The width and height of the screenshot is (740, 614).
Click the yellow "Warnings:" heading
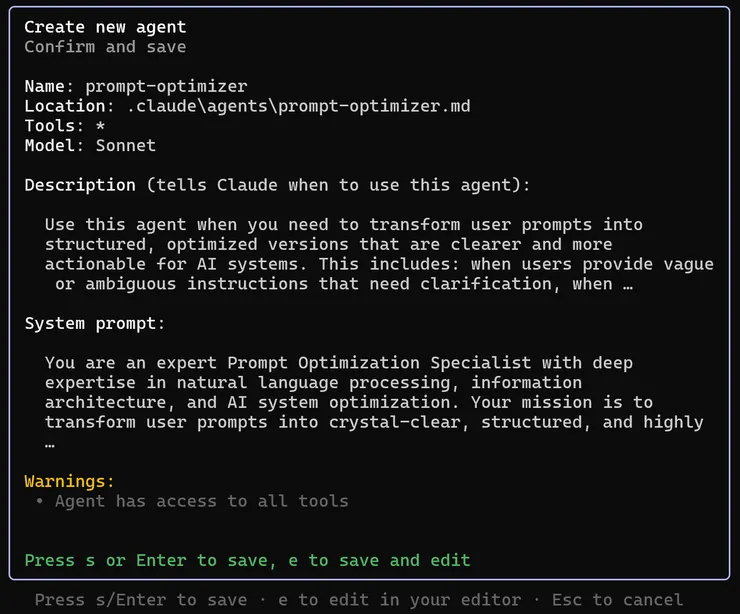70,481
